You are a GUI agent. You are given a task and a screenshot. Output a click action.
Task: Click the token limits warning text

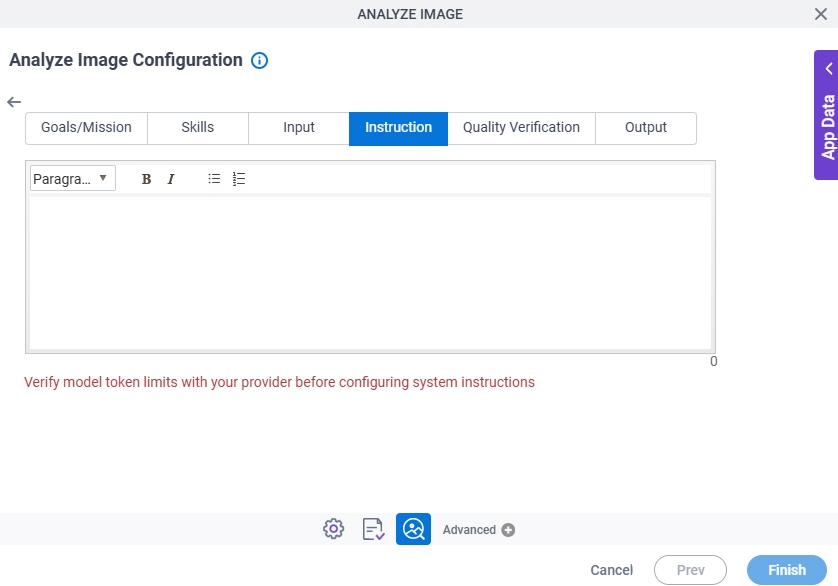(279, 382)
